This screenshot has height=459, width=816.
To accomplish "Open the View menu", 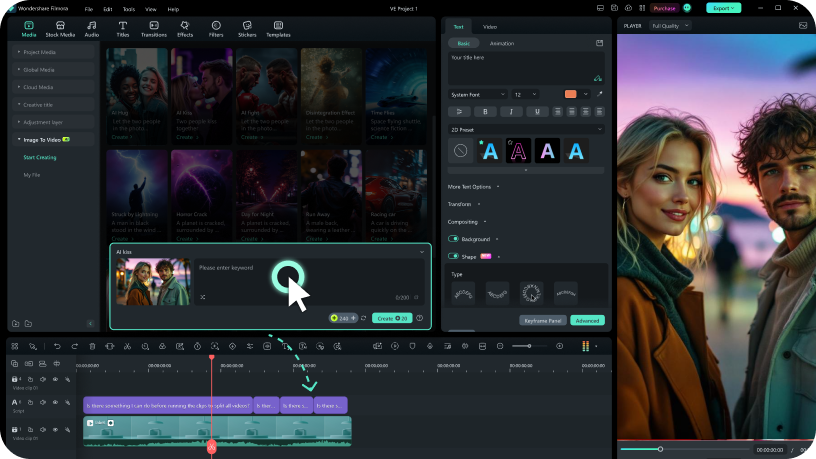I will pyautogui.click(x=150, y=9).
